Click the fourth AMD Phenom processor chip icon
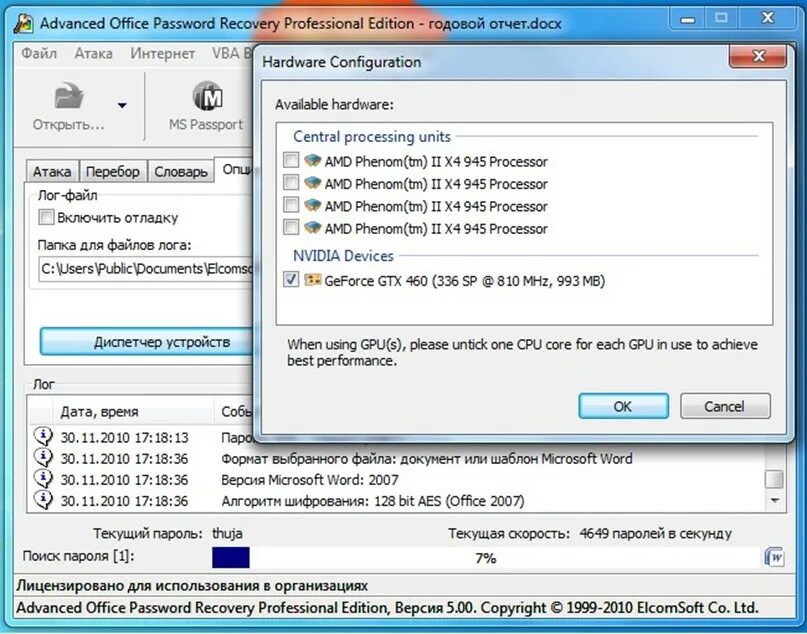The image size is (807, 634). tap(312, 227)
